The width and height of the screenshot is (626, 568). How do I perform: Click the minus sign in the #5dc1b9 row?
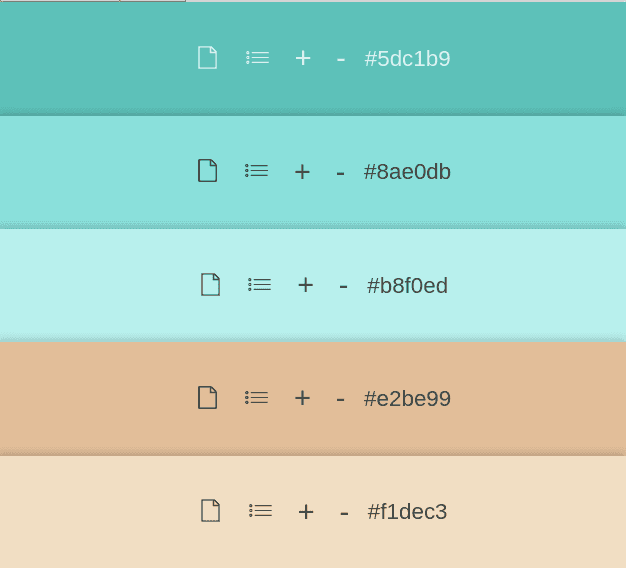point(341,59)
